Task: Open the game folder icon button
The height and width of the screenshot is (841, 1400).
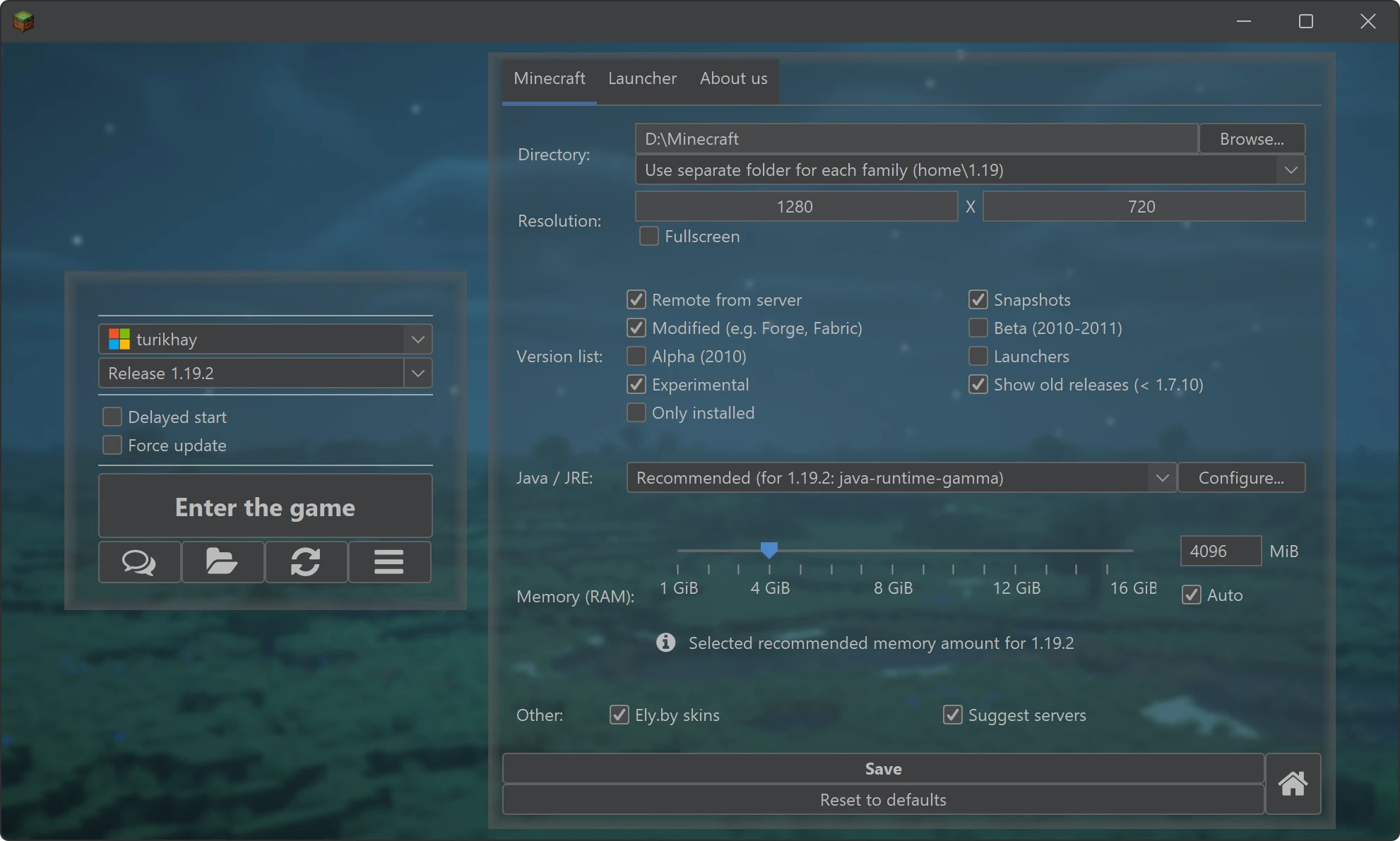Action: coord(223,562)
